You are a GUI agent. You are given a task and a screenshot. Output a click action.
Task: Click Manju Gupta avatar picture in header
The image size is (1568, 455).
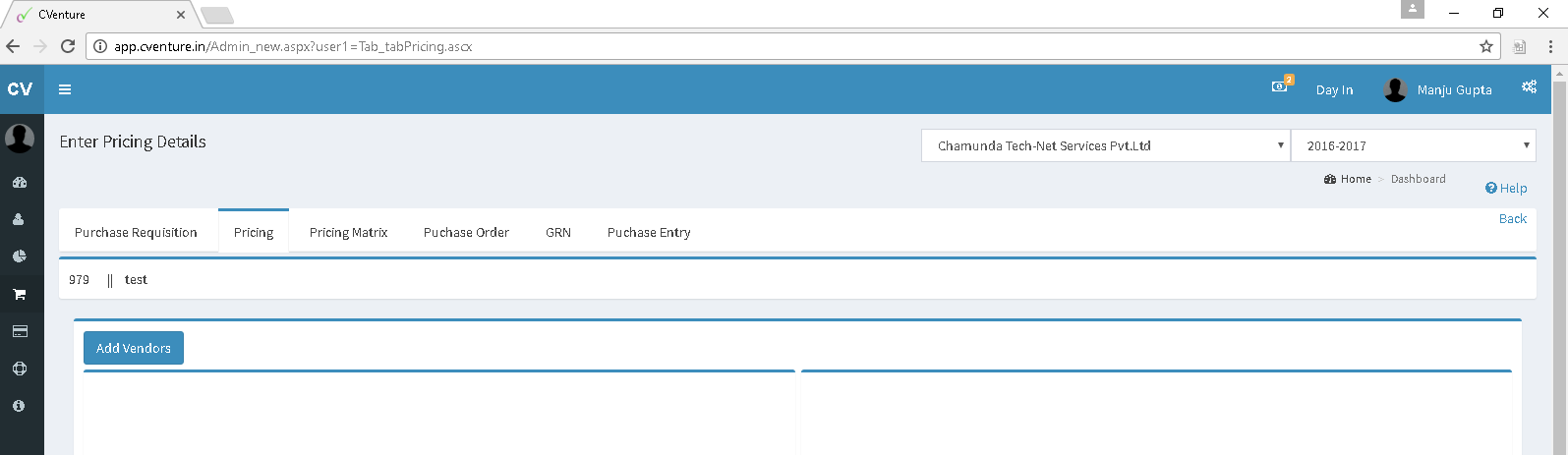point(1395,89)
